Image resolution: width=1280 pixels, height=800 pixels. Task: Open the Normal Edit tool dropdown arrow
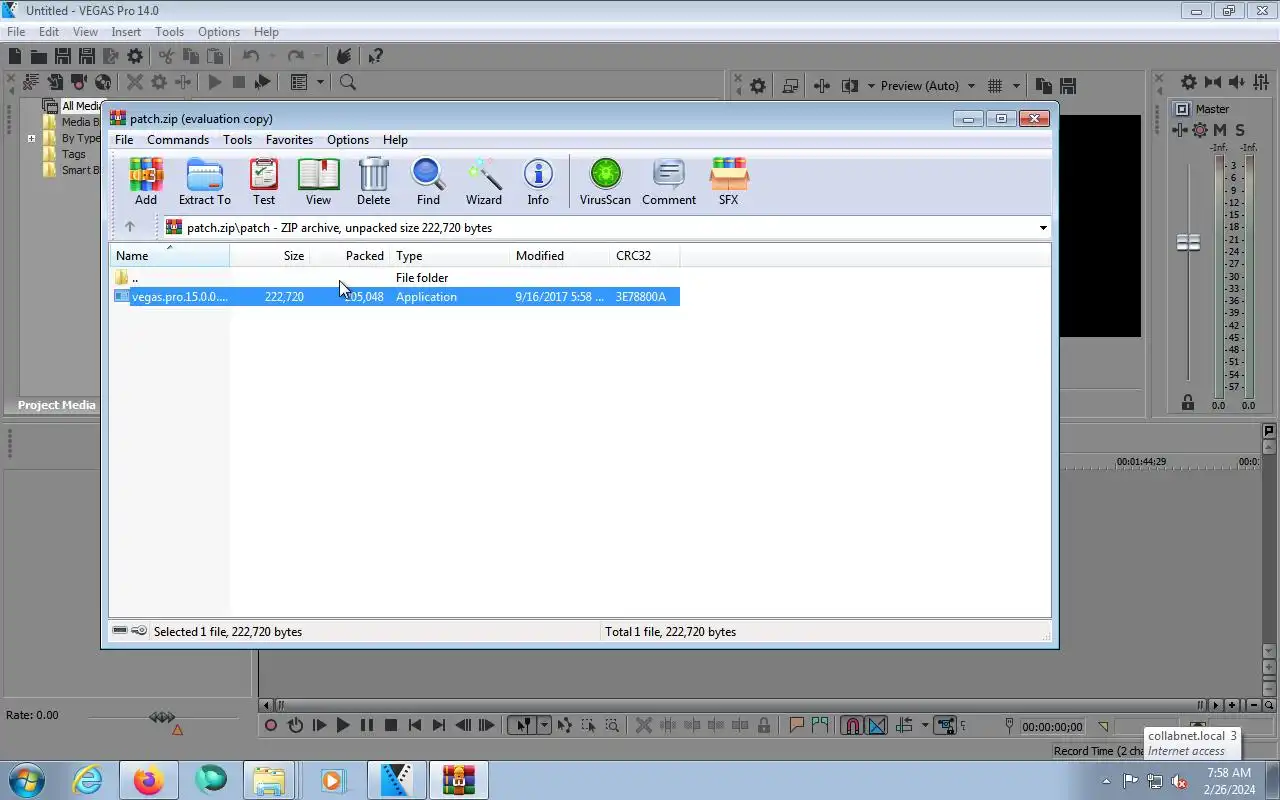coord(544,726)
